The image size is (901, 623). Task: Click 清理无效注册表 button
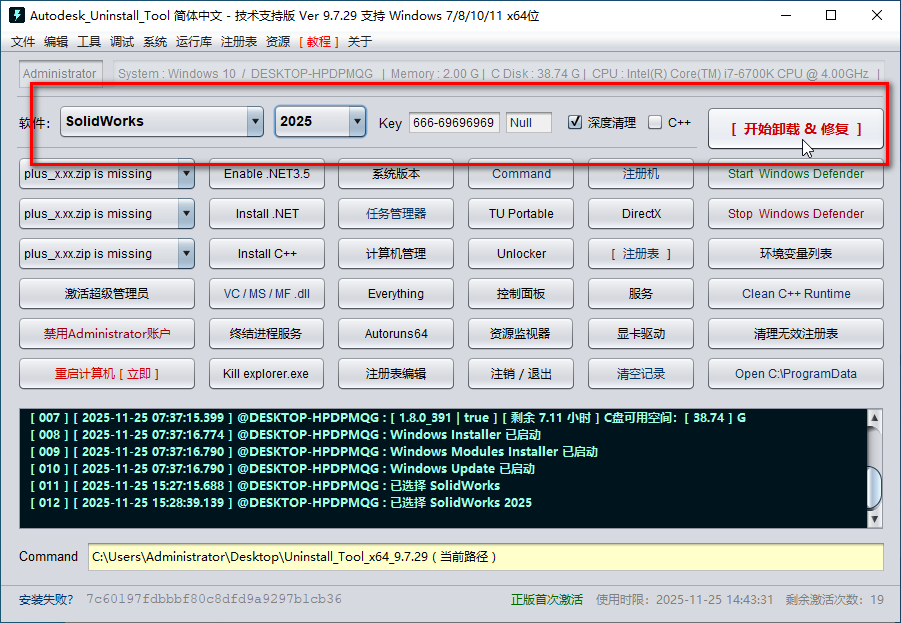(x=796, y=333)
